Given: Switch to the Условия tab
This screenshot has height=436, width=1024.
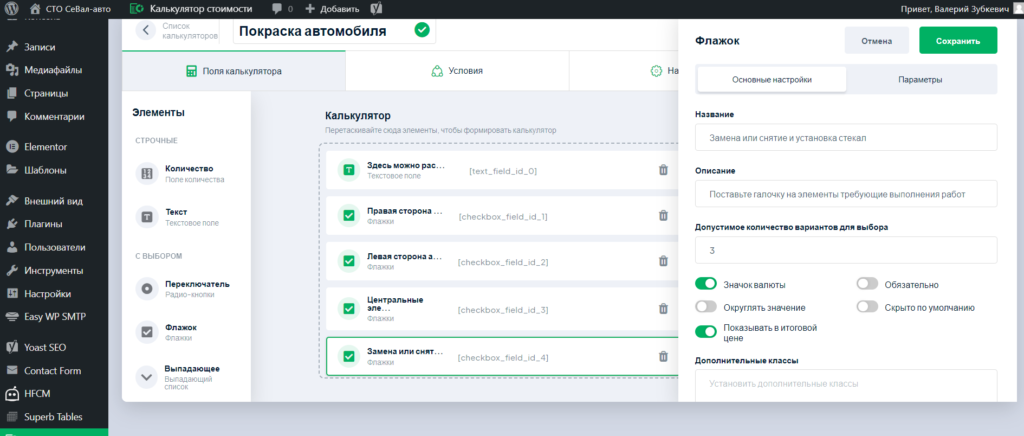Looking at the screenshot, I should pyautogui.click(x=457, y=70).
